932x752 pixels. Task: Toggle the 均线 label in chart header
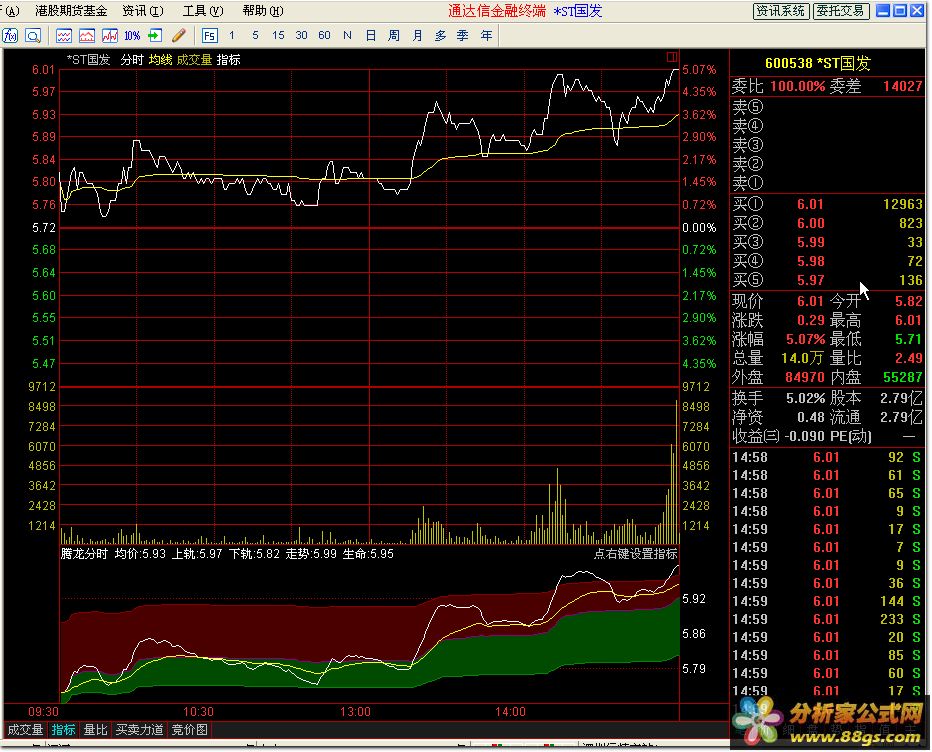coord(160,60)
